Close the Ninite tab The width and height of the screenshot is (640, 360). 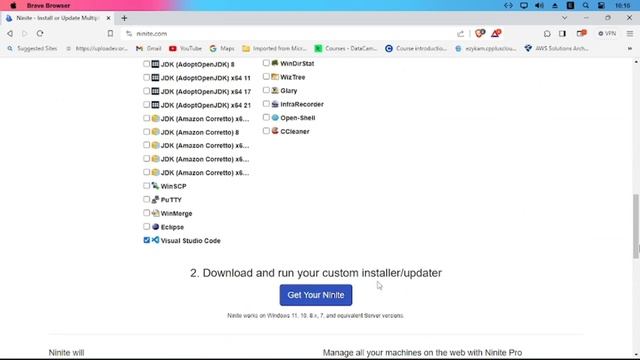click(108, 18)
